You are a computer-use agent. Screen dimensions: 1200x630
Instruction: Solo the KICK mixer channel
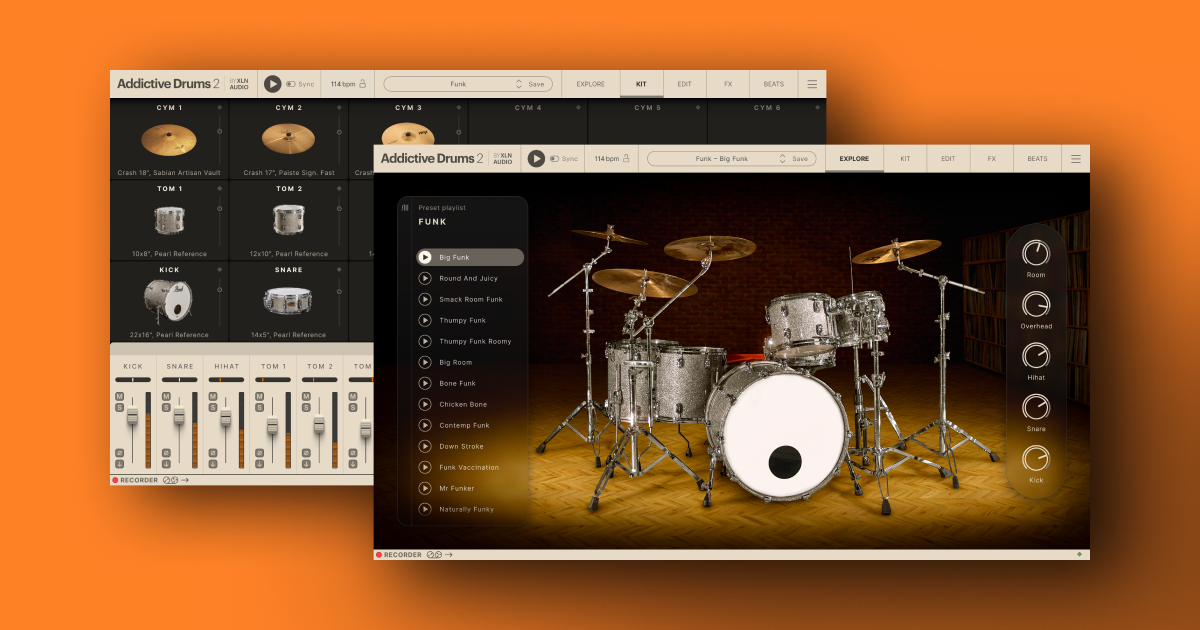click(x=119, y=407)
